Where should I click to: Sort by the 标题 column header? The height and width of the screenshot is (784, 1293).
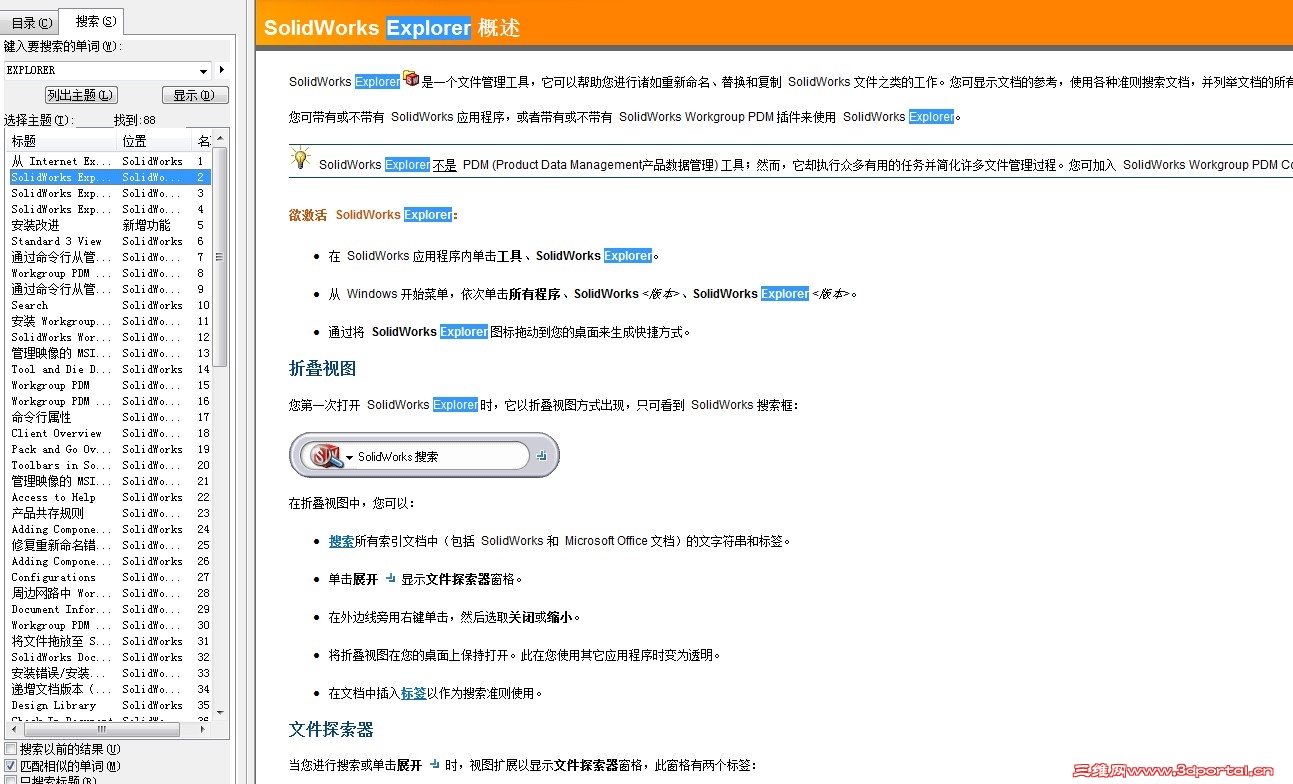pos(62,141)
